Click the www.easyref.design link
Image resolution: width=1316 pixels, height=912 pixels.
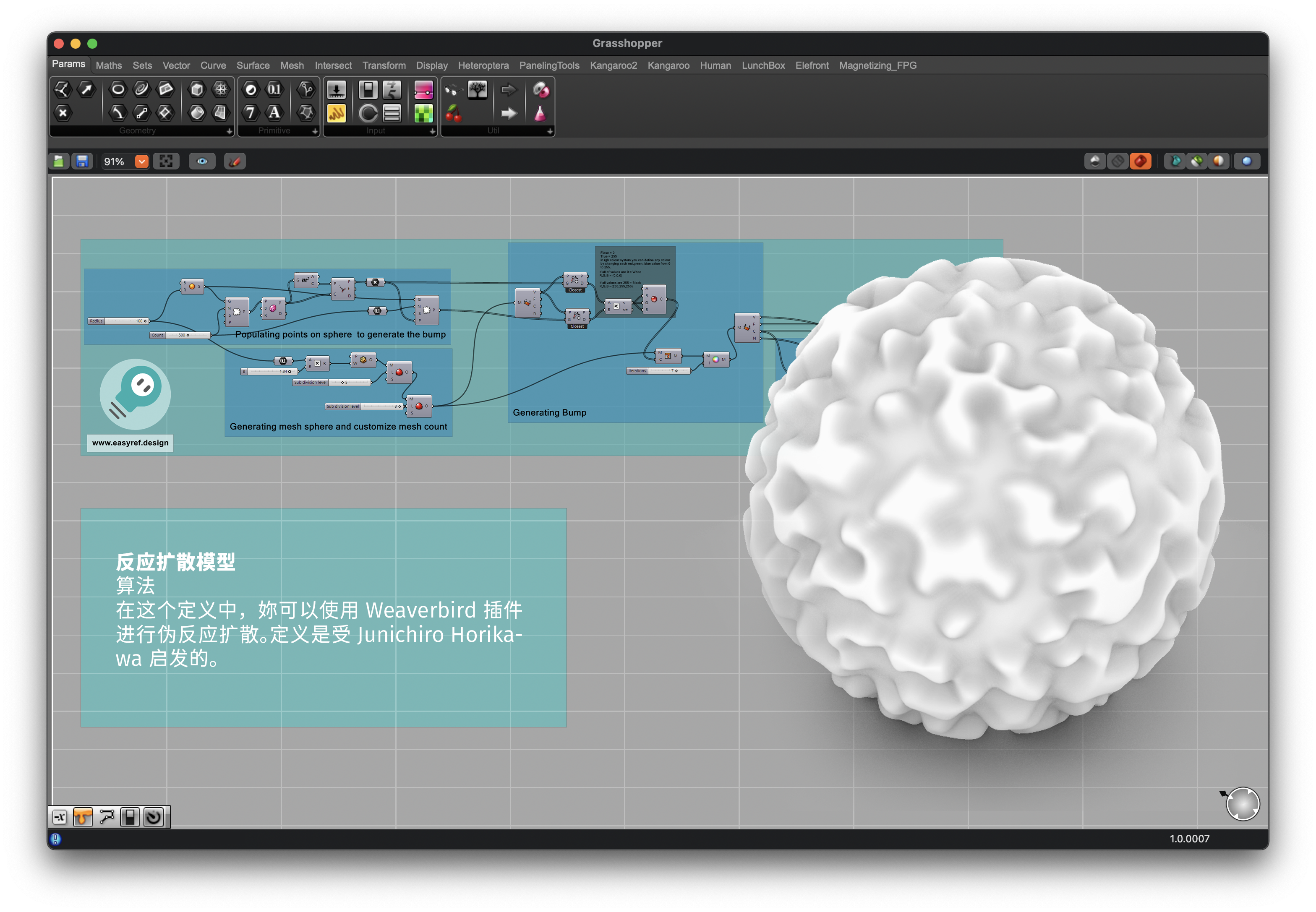131,443
